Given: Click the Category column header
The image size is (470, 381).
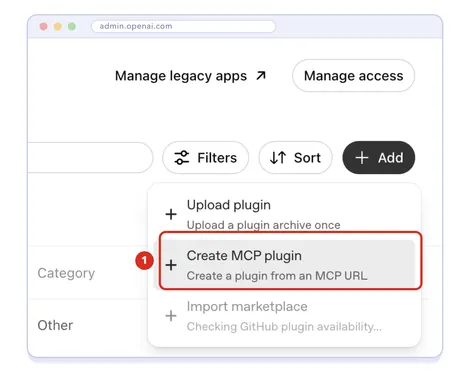Looking at the screenshot, I should (66, 273).
